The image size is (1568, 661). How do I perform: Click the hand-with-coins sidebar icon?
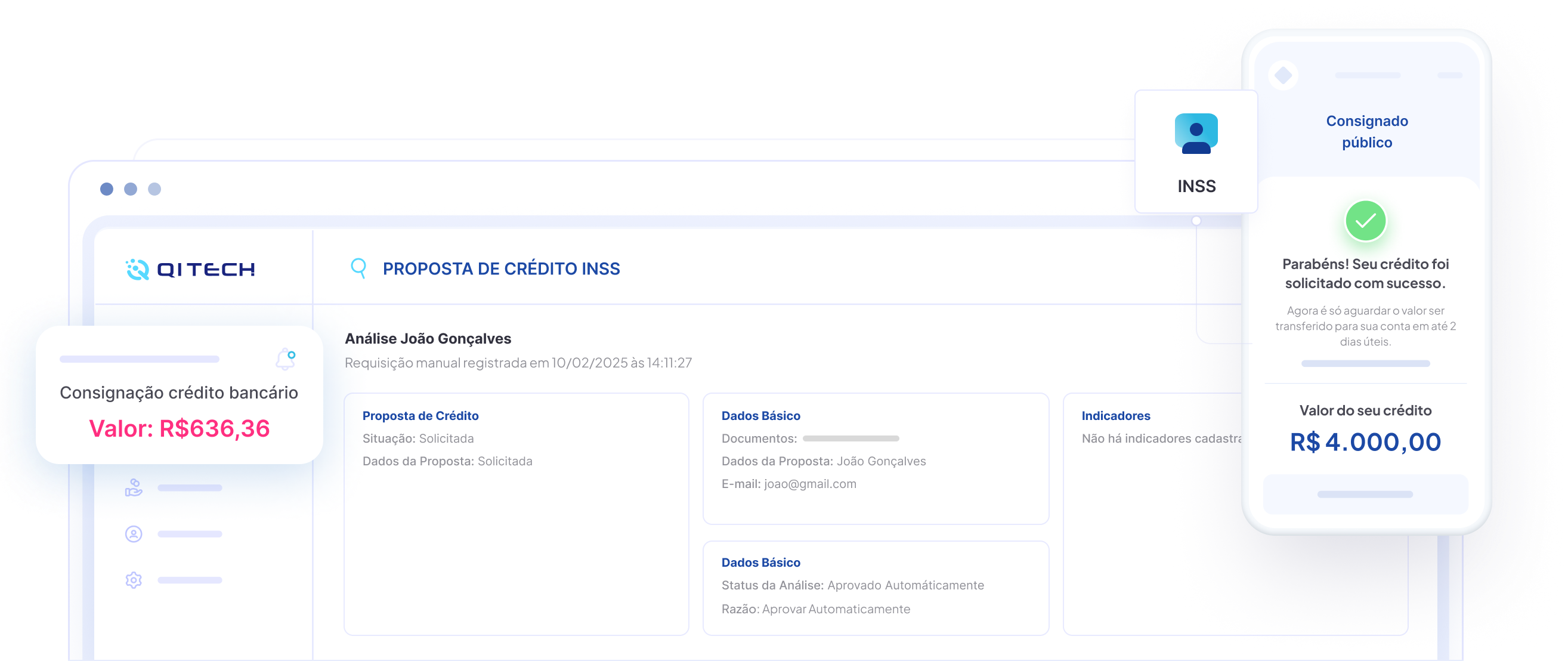tap(134, 487)
